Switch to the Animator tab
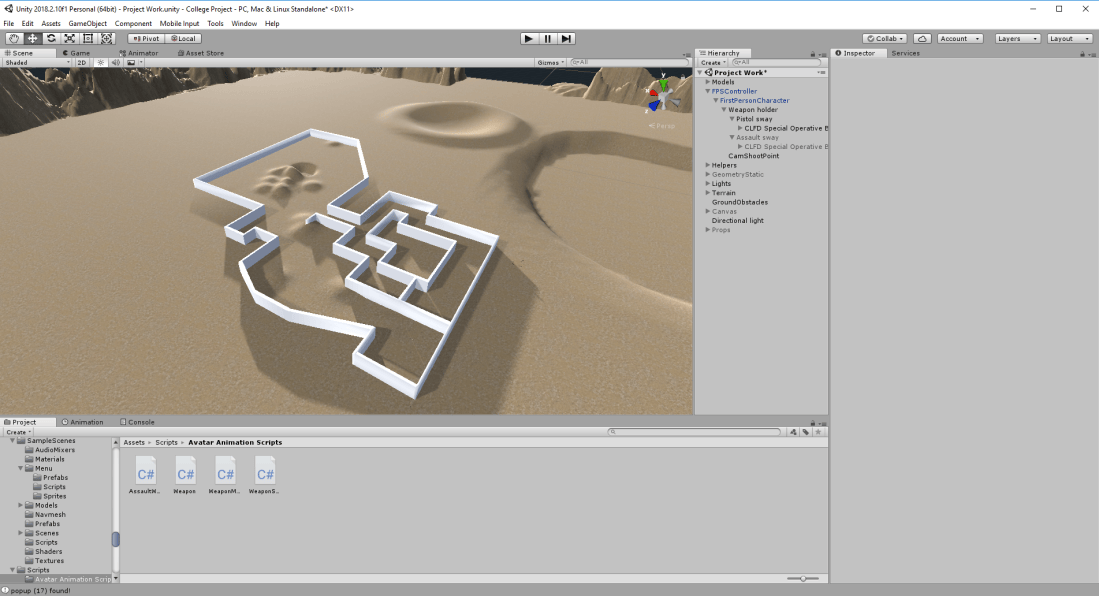Image resolution: width=1099 pixels, height=596 pixels. 139,53
